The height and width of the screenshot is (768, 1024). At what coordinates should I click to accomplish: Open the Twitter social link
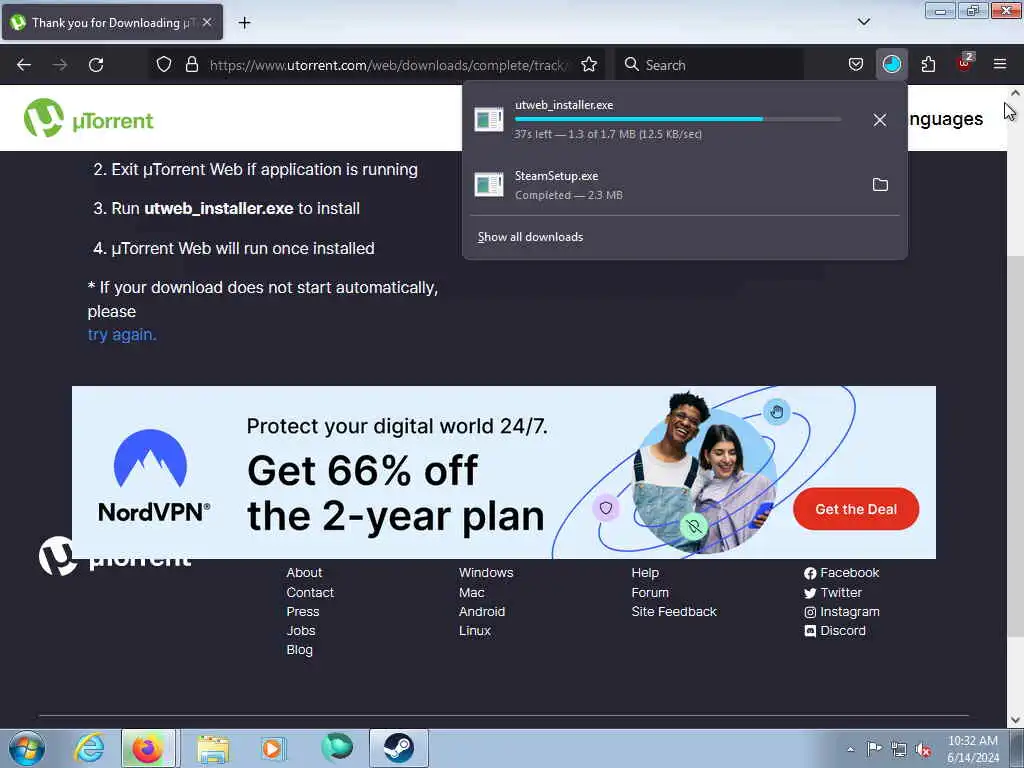[x=833, y=592]
